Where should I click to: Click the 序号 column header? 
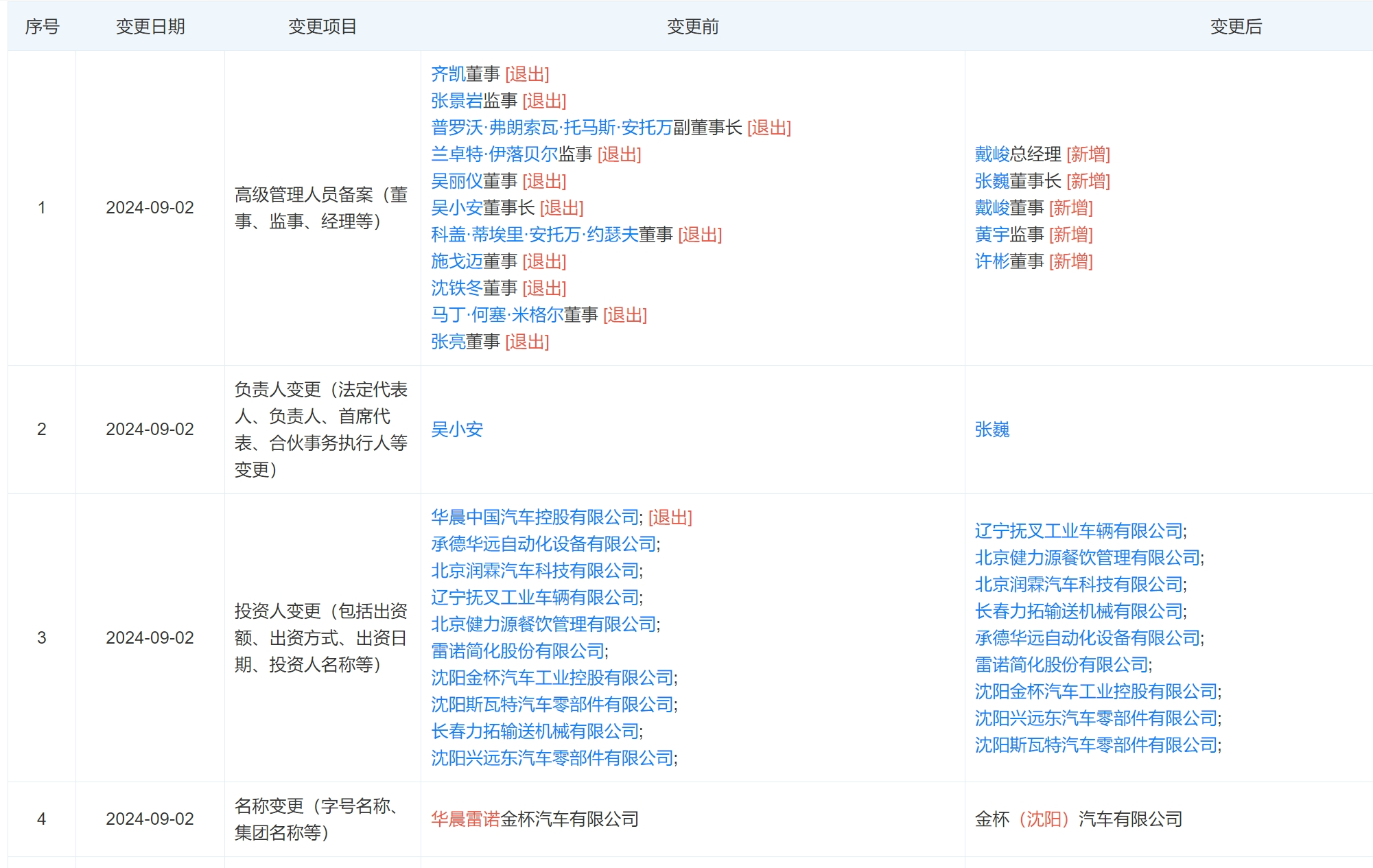42,26
